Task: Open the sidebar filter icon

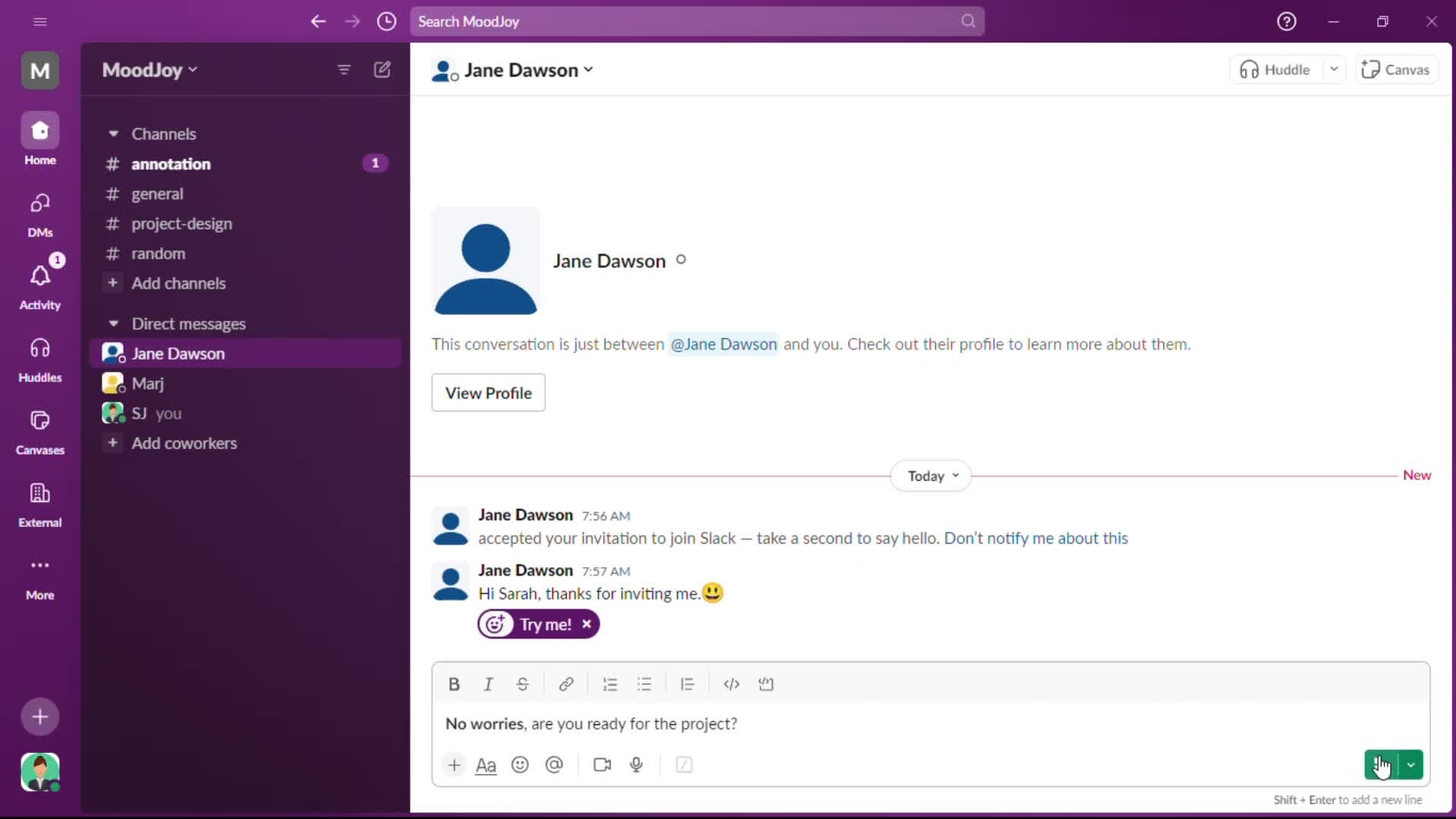Action: click(x=344, y=70)
